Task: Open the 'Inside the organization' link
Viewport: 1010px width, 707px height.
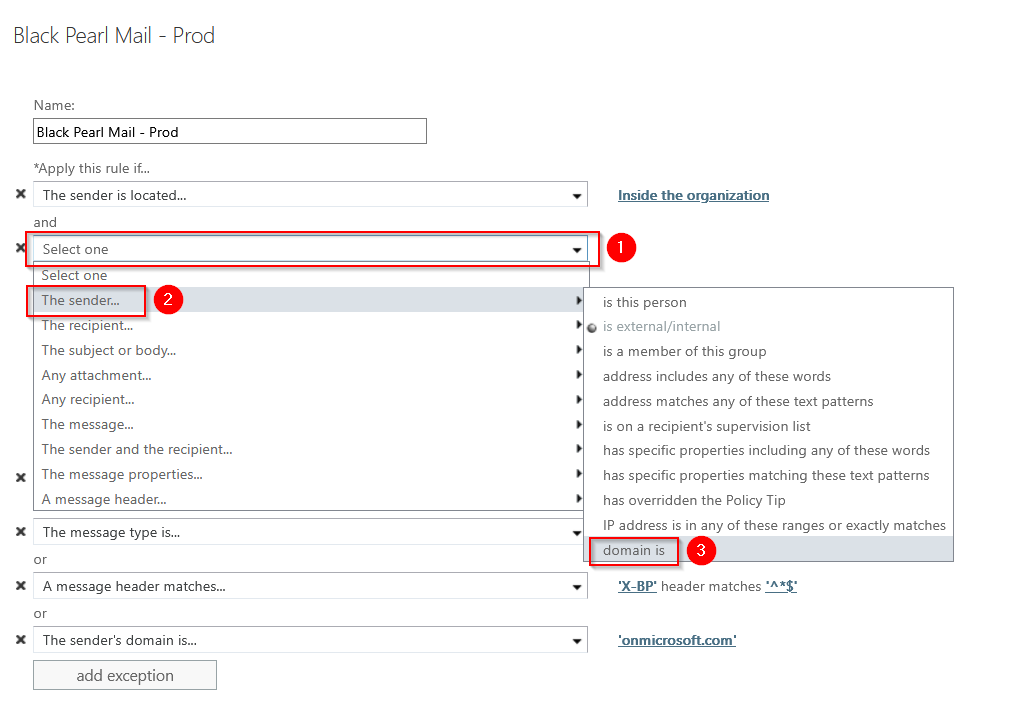Action: point(693,195)
